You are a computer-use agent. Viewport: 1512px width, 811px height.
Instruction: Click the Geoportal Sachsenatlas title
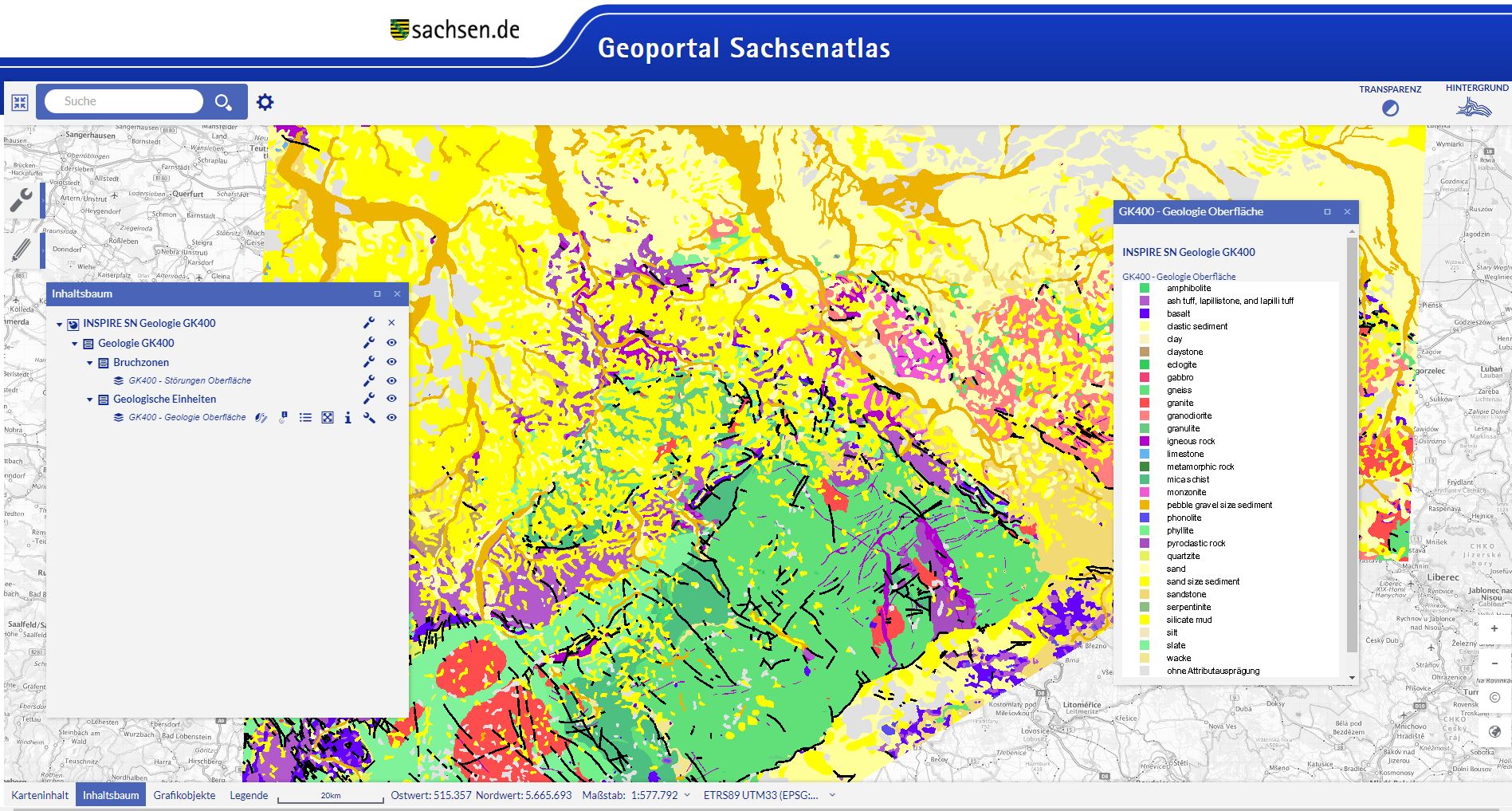[744, 48]
